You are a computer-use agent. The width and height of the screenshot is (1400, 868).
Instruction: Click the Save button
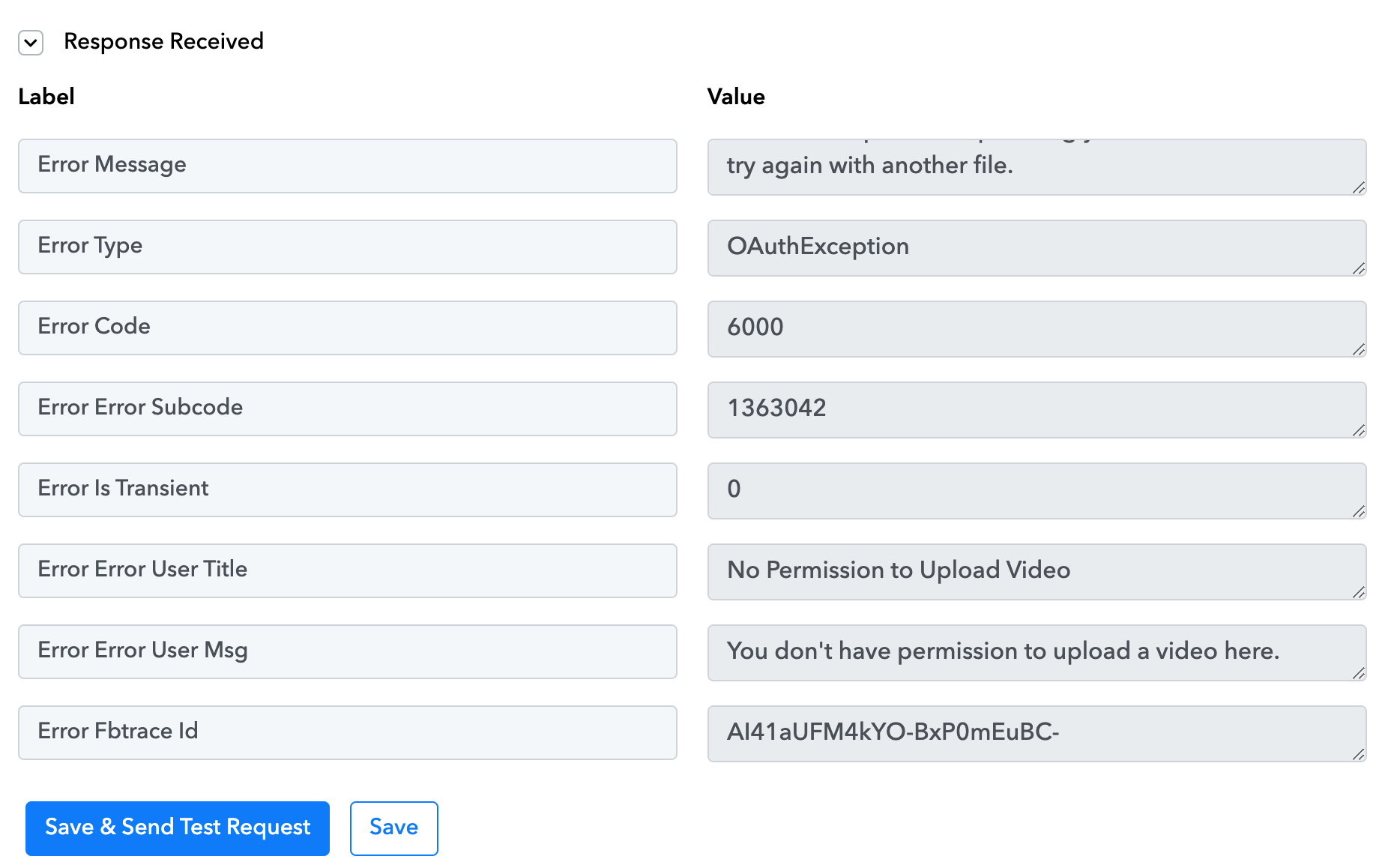click(x=394, y=828)
